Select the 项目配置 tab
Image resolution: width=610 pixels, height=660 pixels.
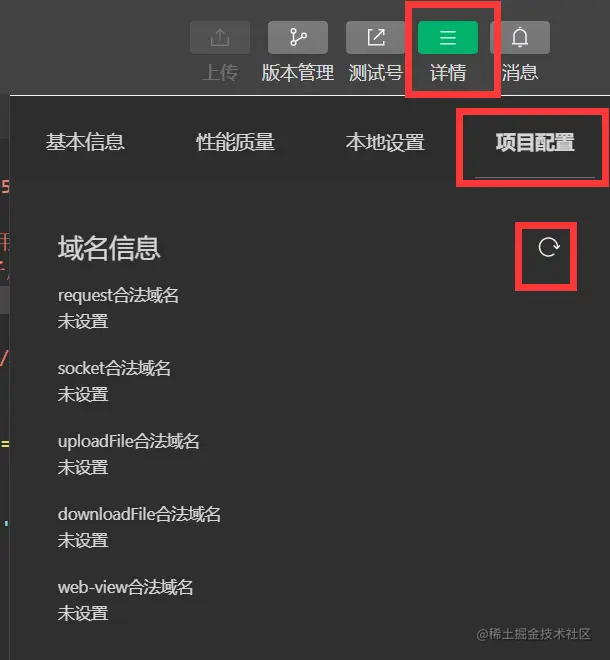pos(535,142)
